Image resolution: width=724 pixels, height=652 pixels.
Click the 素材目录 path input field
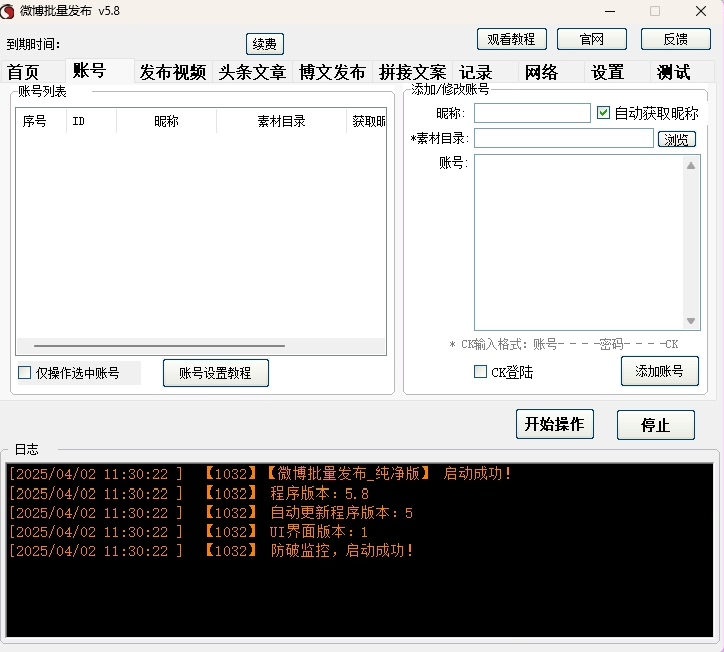563,139
